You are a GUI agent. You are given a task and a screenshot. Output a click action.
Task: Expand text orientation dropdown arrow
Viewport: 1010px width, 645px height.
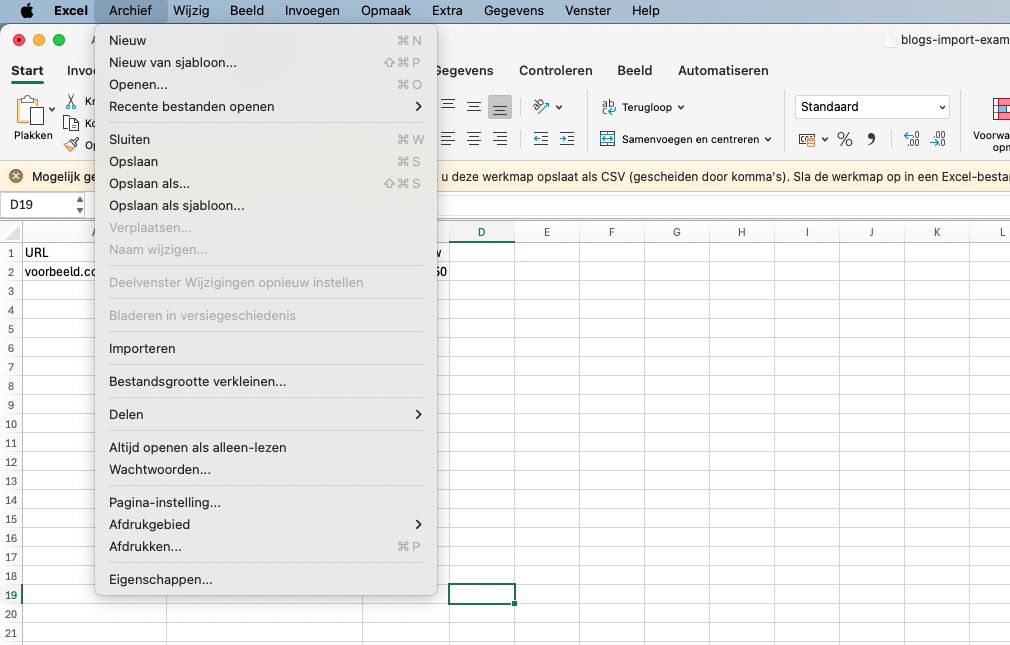click(559, 107)
